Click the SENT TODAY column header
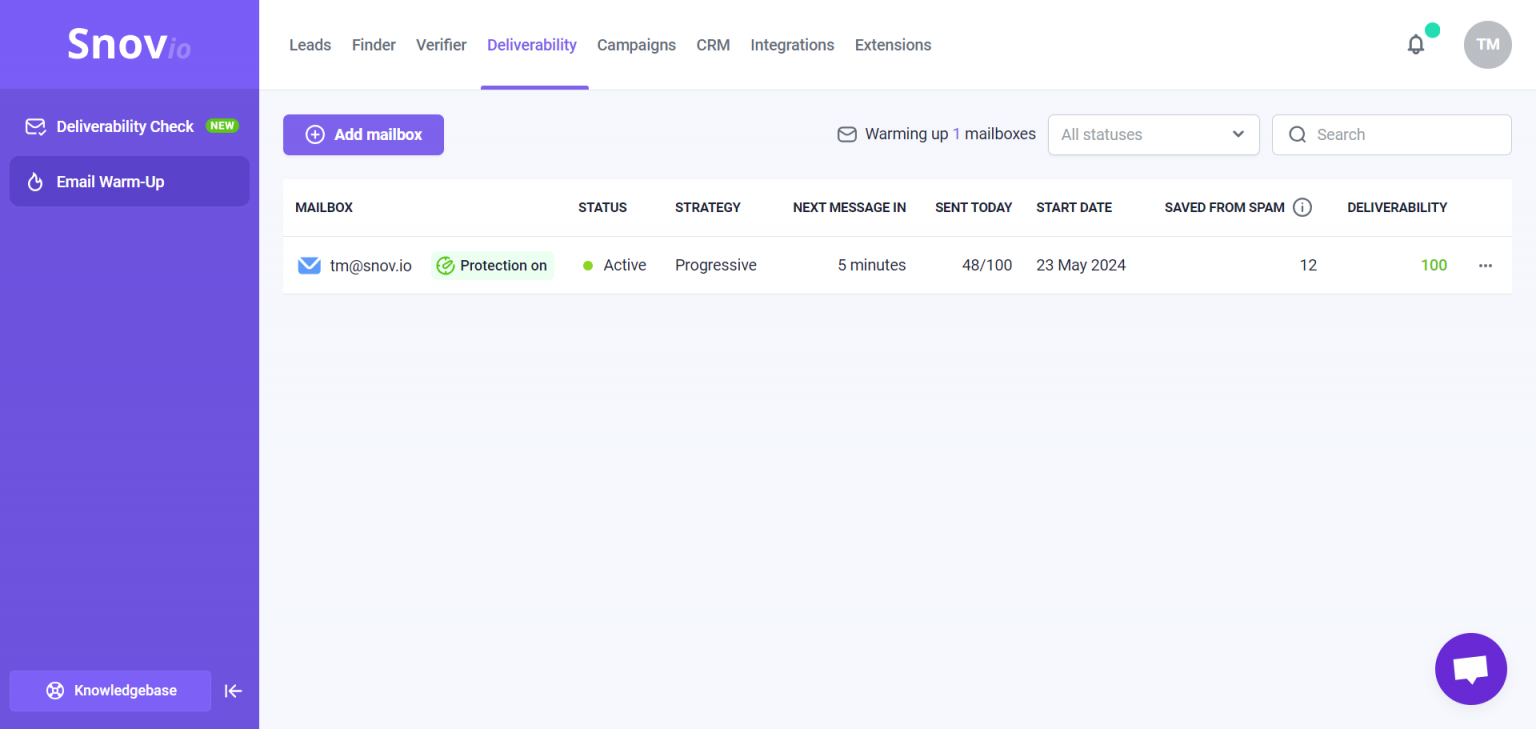 coord(974,208)
